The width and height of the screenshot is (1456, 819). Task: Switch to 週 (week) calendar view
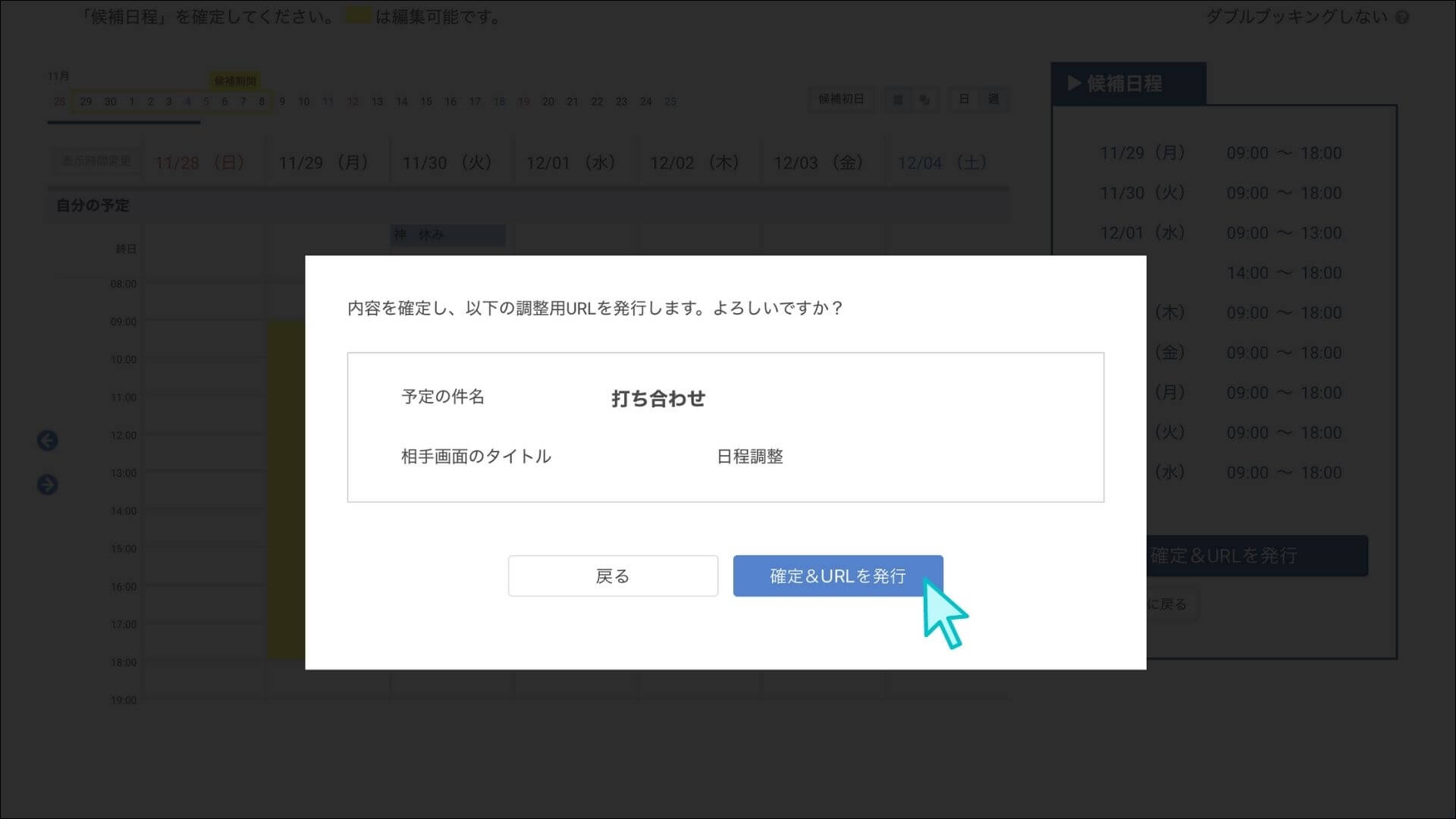pos(993,99)
